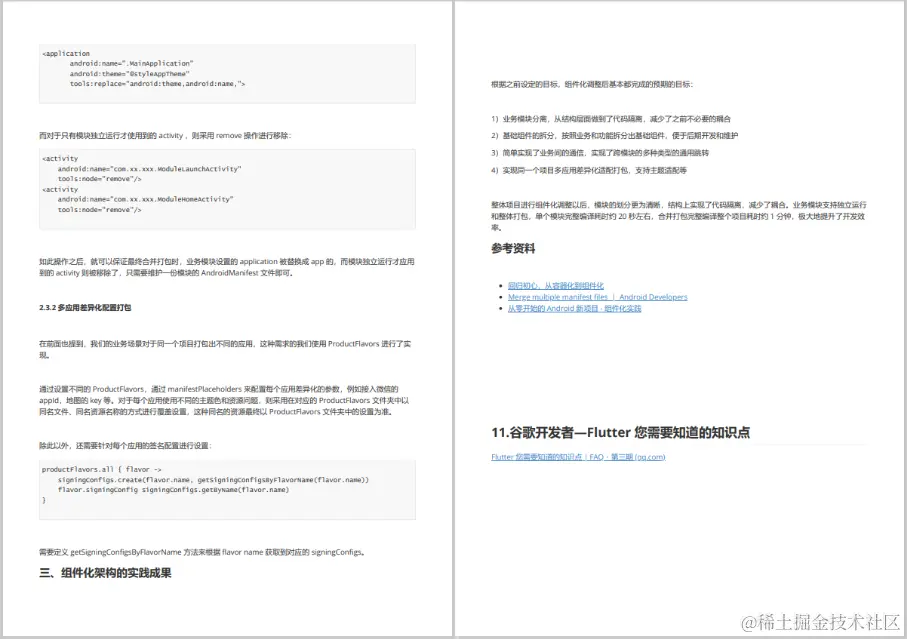907x639 pixels.
Task: Select the activity remove code block
Action: [x=227, y=186]
